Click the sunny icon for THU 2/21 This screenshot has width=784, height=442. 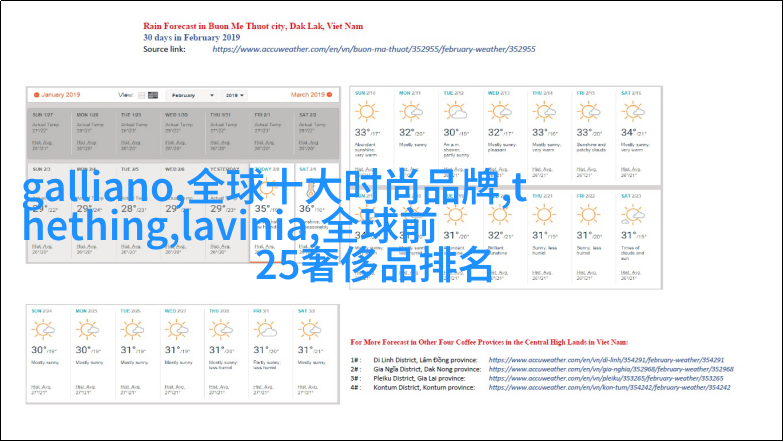(x=544, y=215)
